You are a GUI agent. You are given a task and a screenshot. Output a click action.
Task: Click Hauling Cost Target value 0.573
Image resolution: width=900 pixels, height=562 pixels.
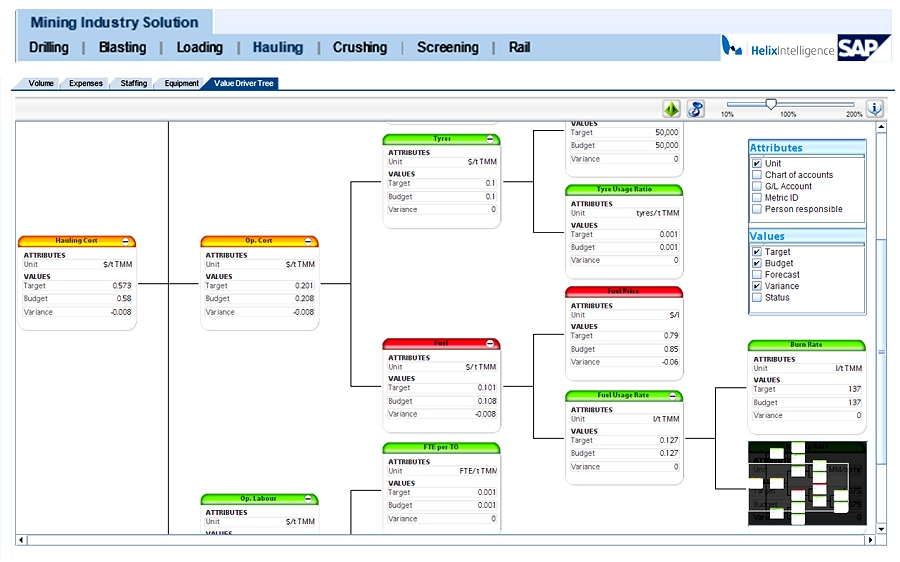(122, 286)
